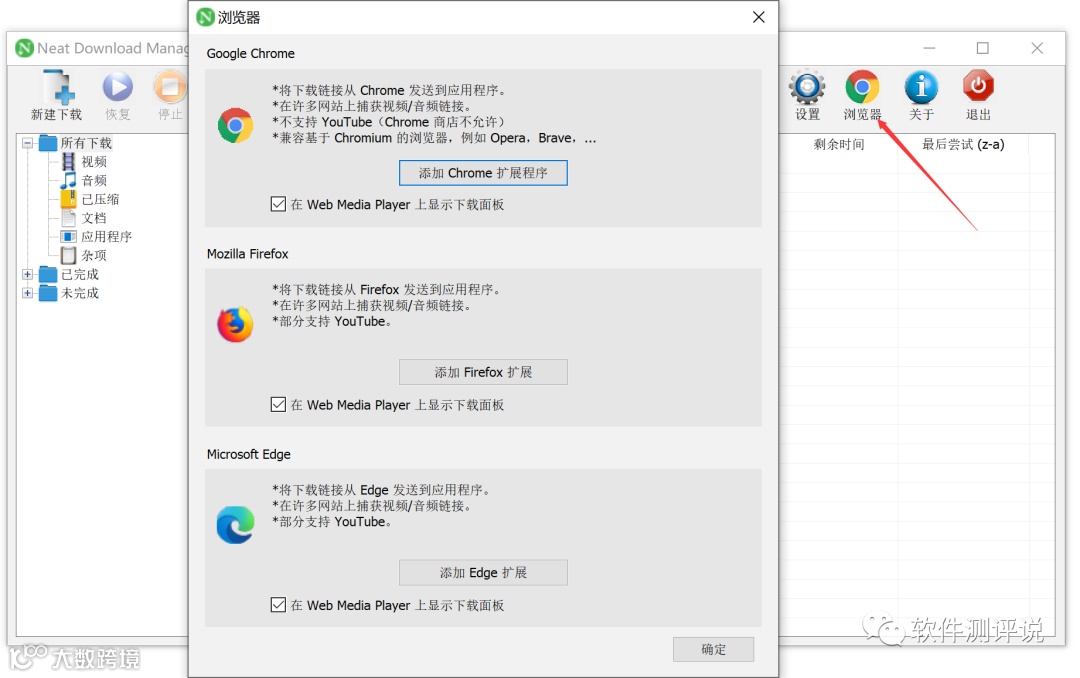This screenshot has height=678, width=1080.
Task: Open the 关于 about info icon
Action: (921, 87)
